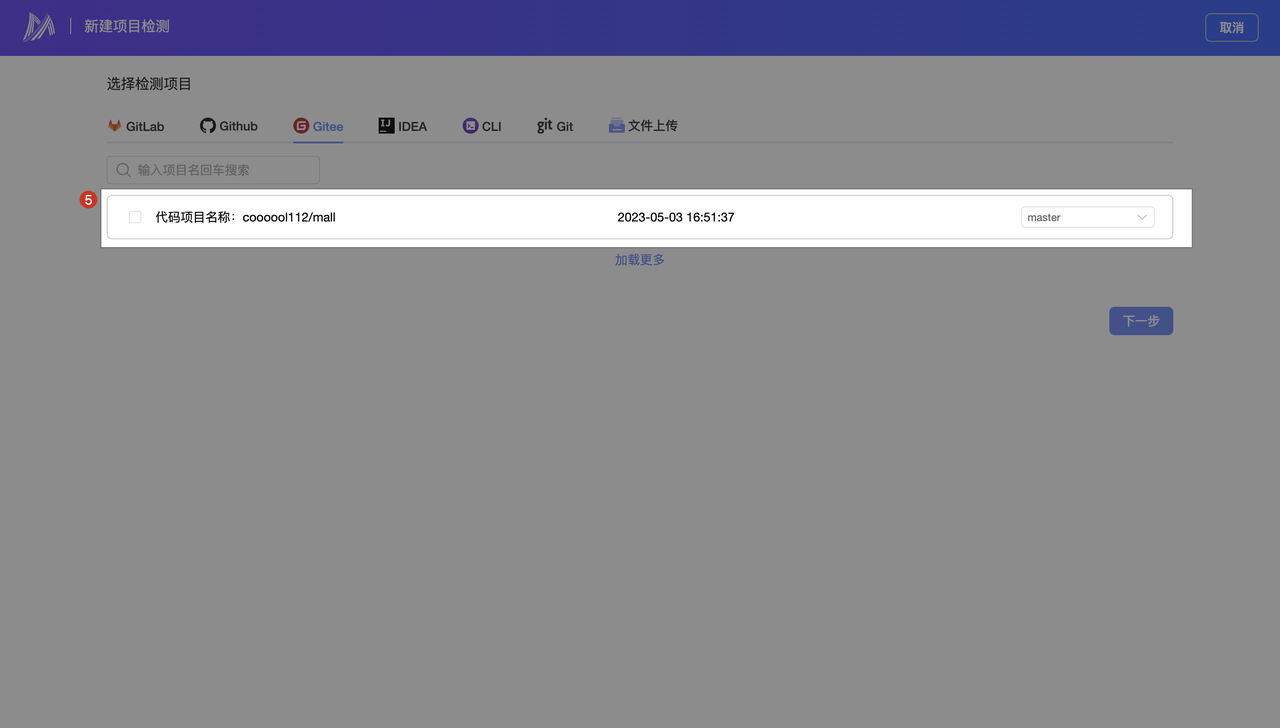Click the red step 5 badge

(x=88, y=200)
